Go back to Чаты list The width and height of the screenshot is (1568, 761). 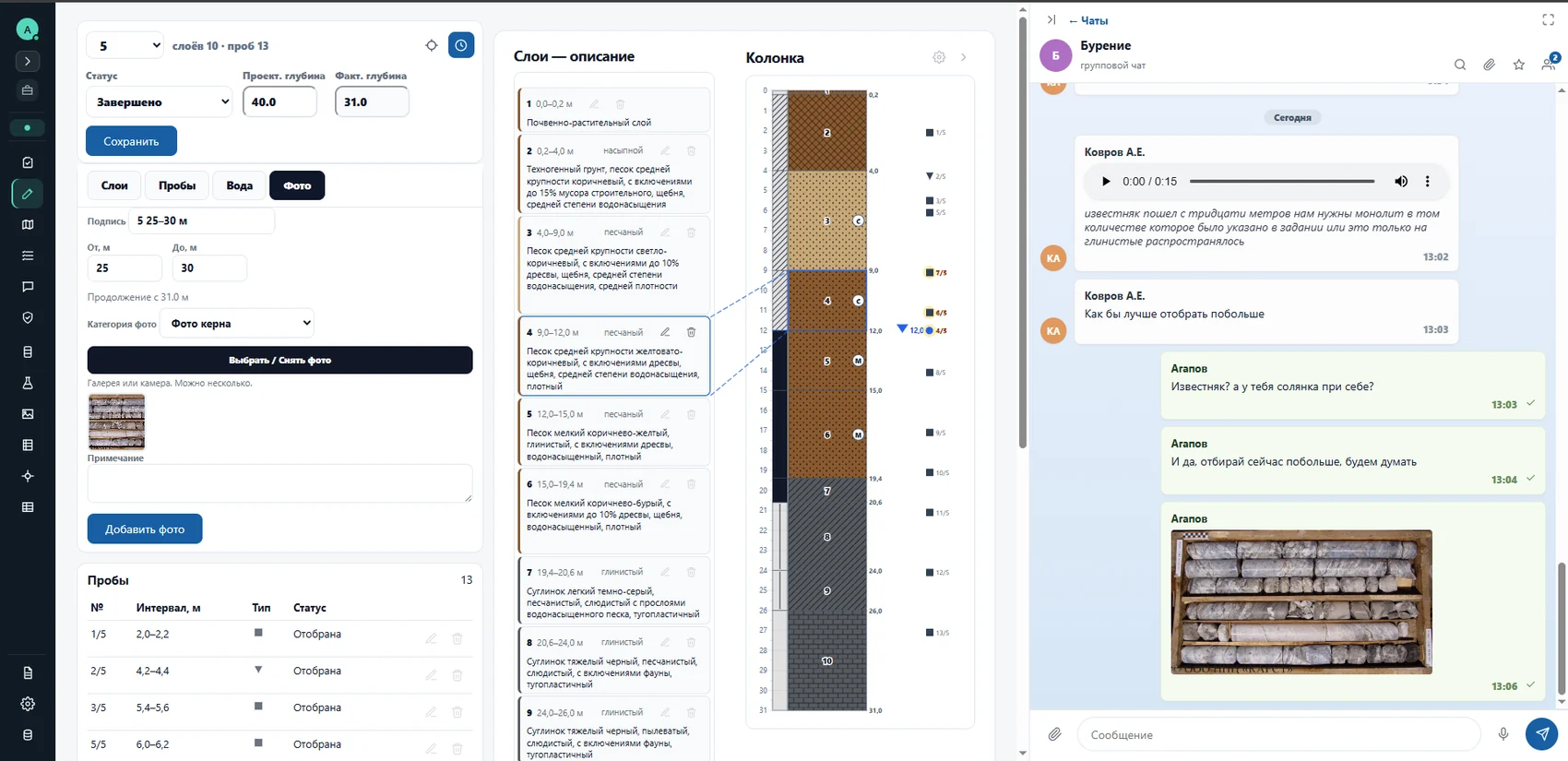tap(1088, 20)
